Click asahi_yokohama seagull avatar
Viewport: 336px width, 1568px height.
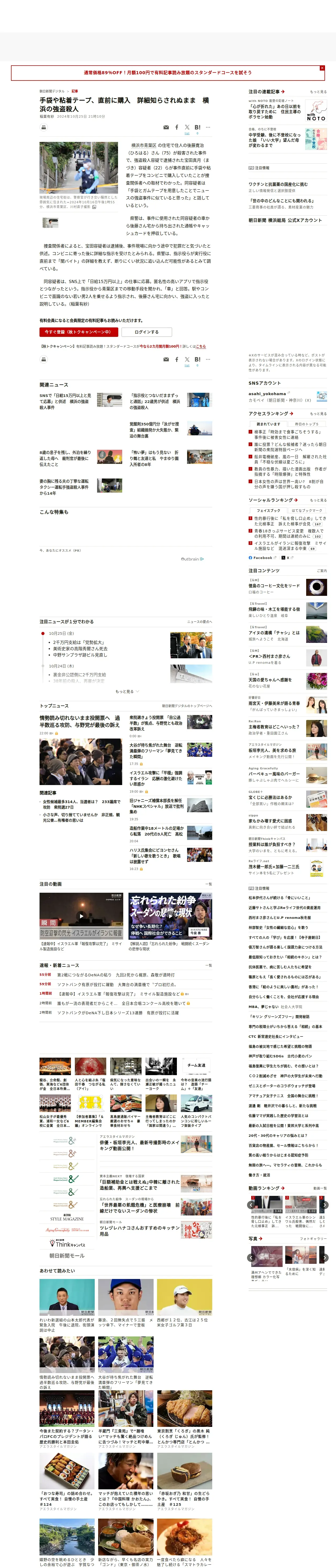[x=321, y=396]
